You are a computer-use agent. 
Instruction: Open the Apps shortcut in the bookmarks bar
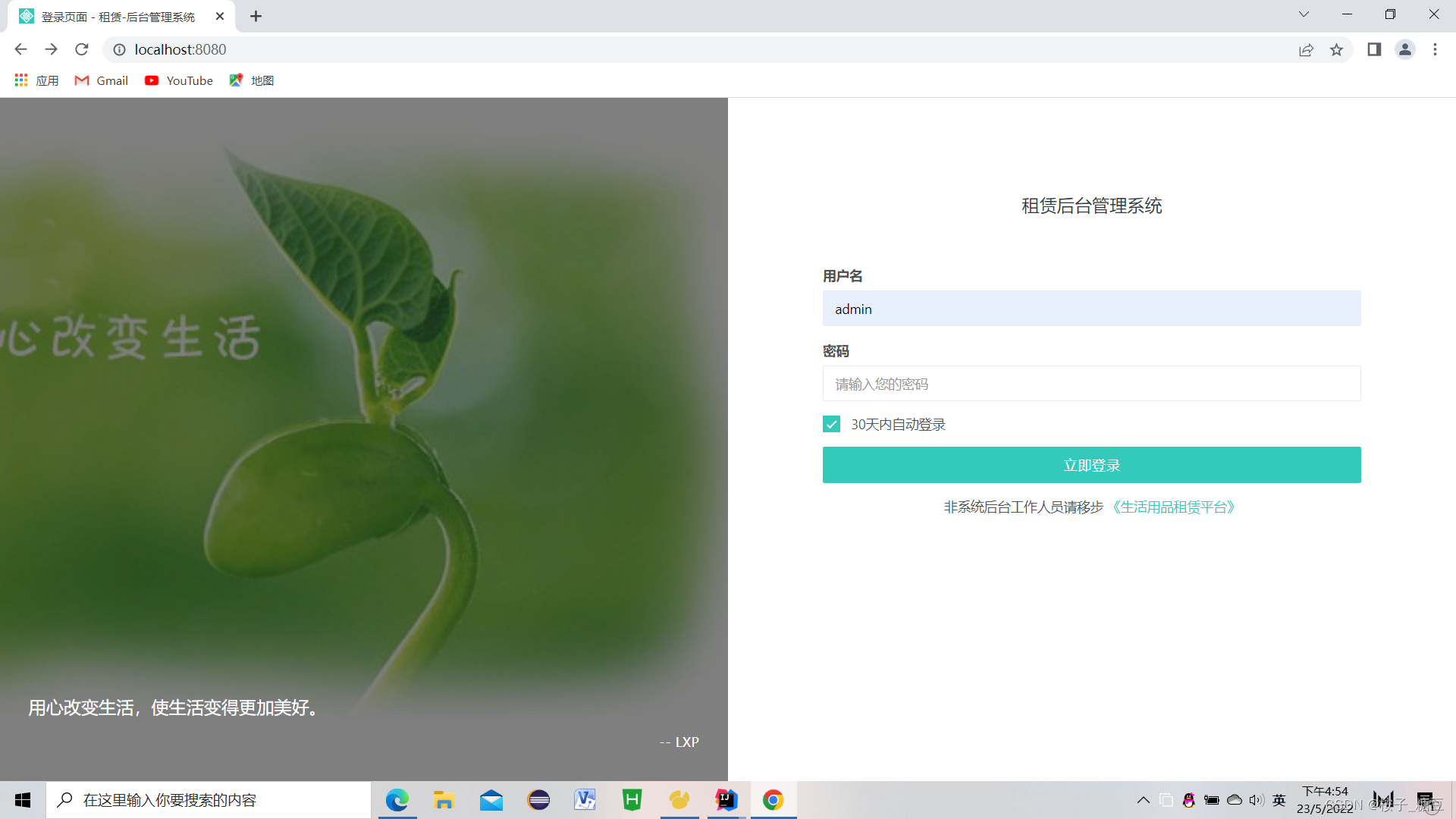click(x=36, y=80)
